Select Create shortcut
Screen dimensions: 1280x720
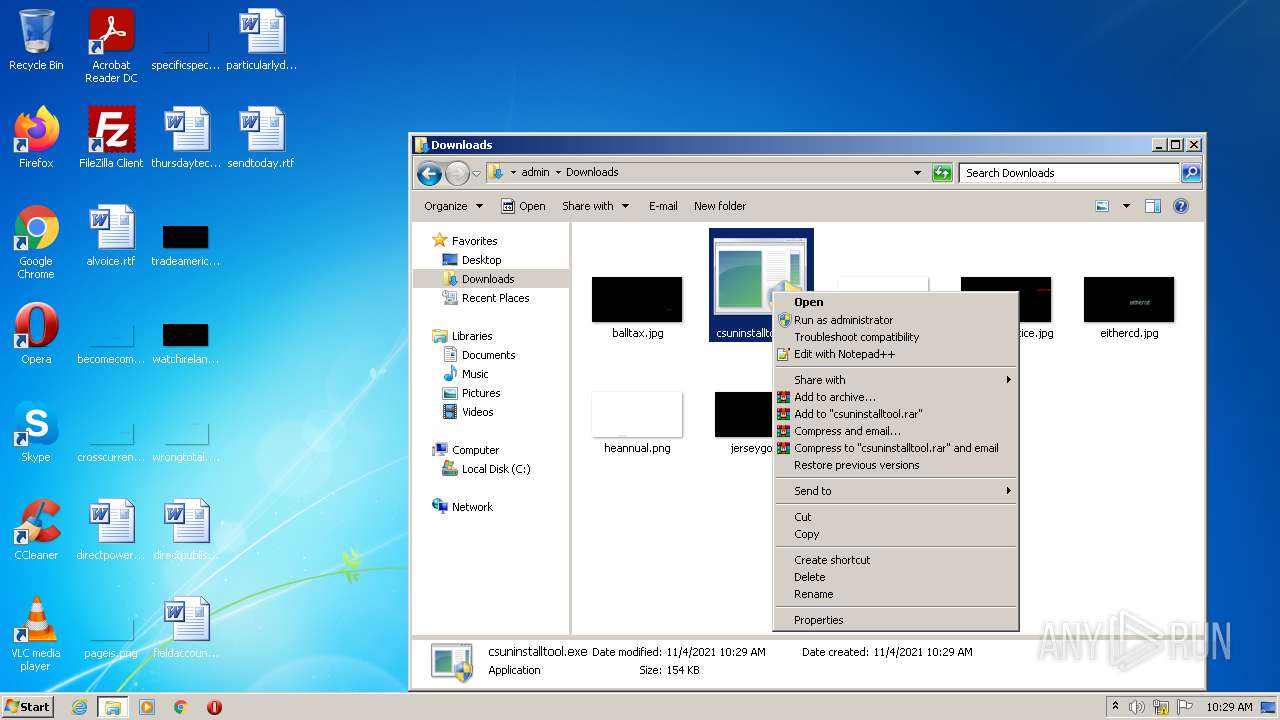(896, 560)
